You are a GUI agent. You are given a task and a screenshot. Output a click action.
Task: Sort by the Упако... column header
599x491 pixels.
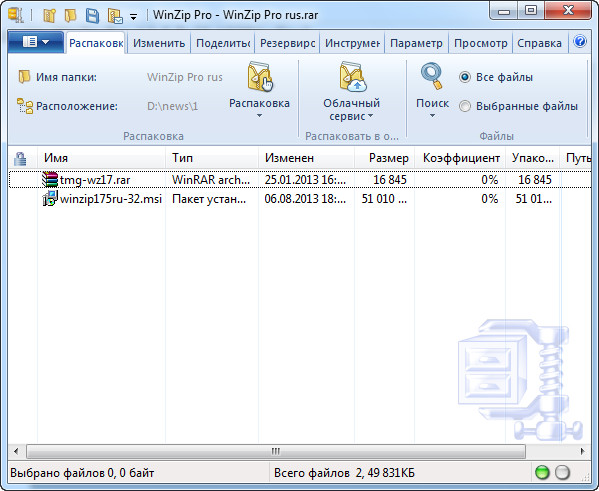533,158
